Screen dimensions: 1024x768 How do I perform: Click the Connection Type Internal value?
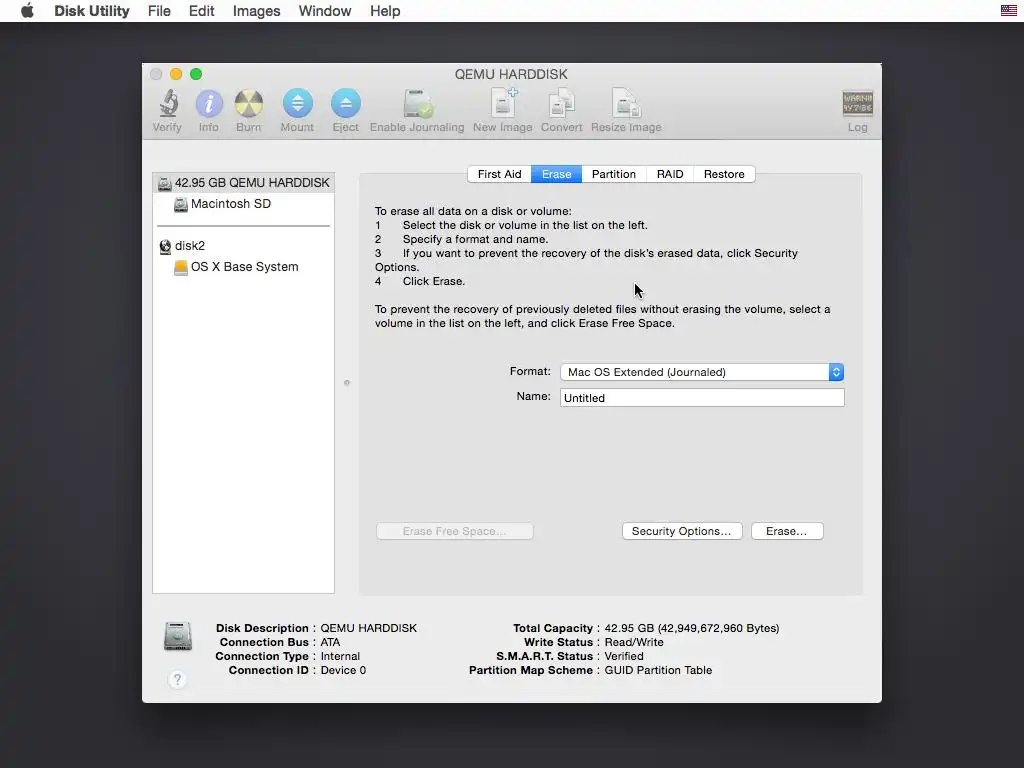pos(340,656)
